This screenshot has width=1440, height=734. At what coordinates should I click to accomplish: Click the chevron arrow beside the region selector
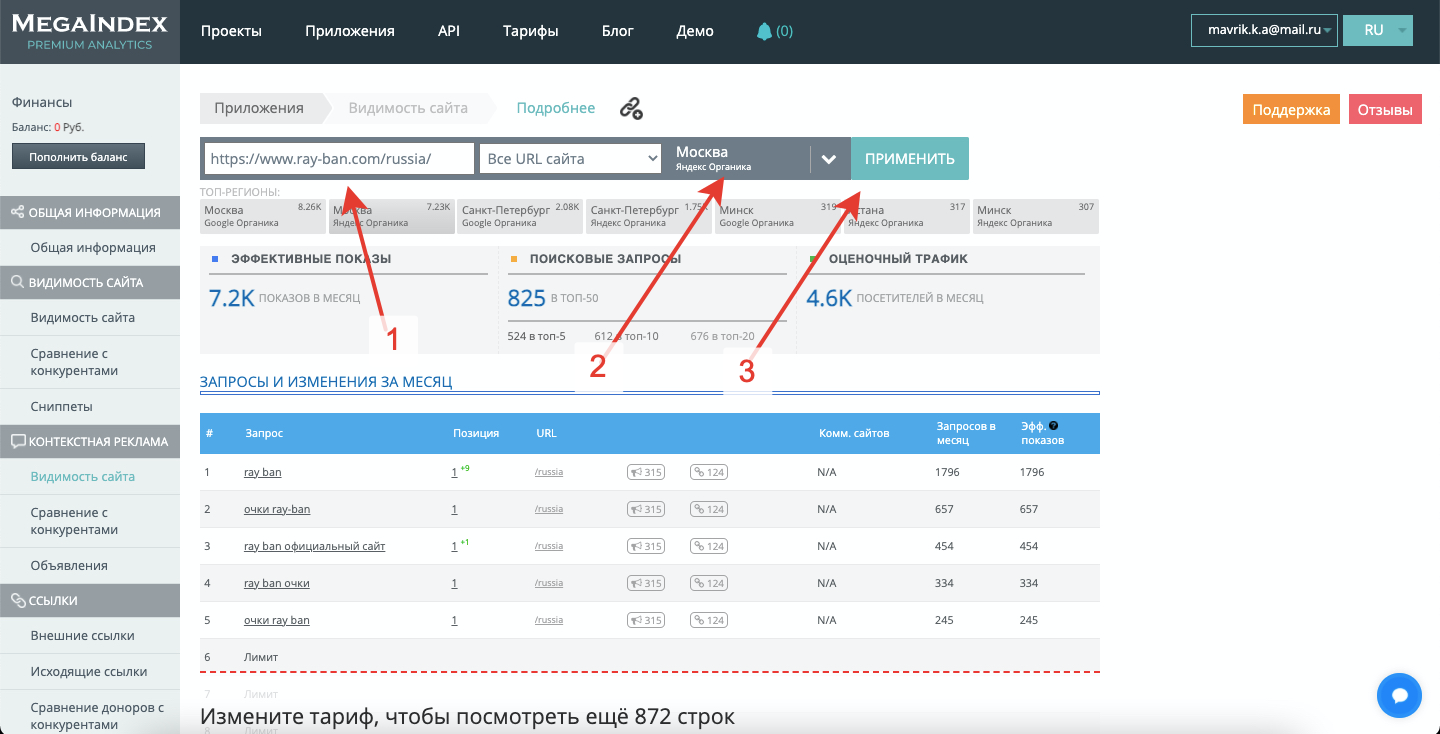828,159
